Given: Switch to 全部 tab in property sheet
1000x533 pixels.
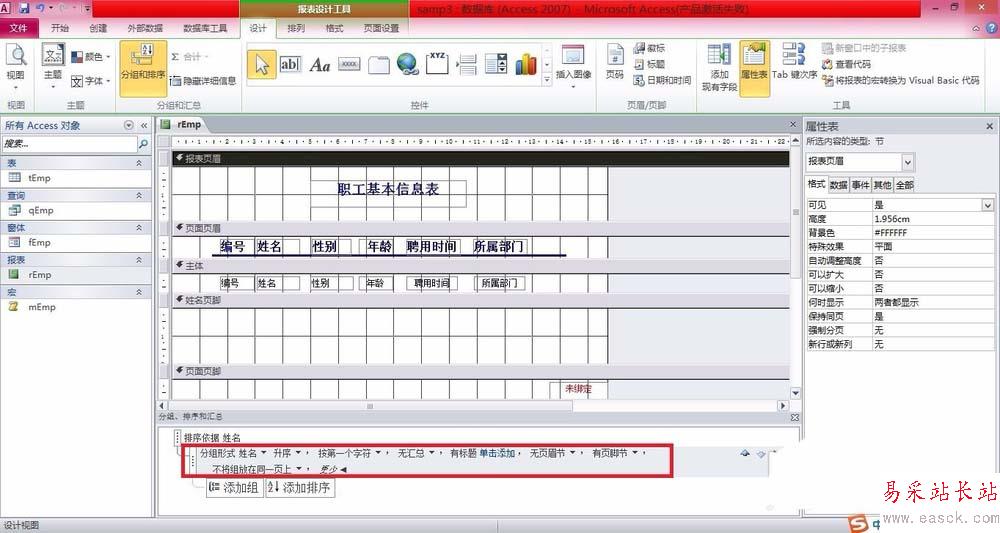Looking at the screenshot, I should (904, 185).
